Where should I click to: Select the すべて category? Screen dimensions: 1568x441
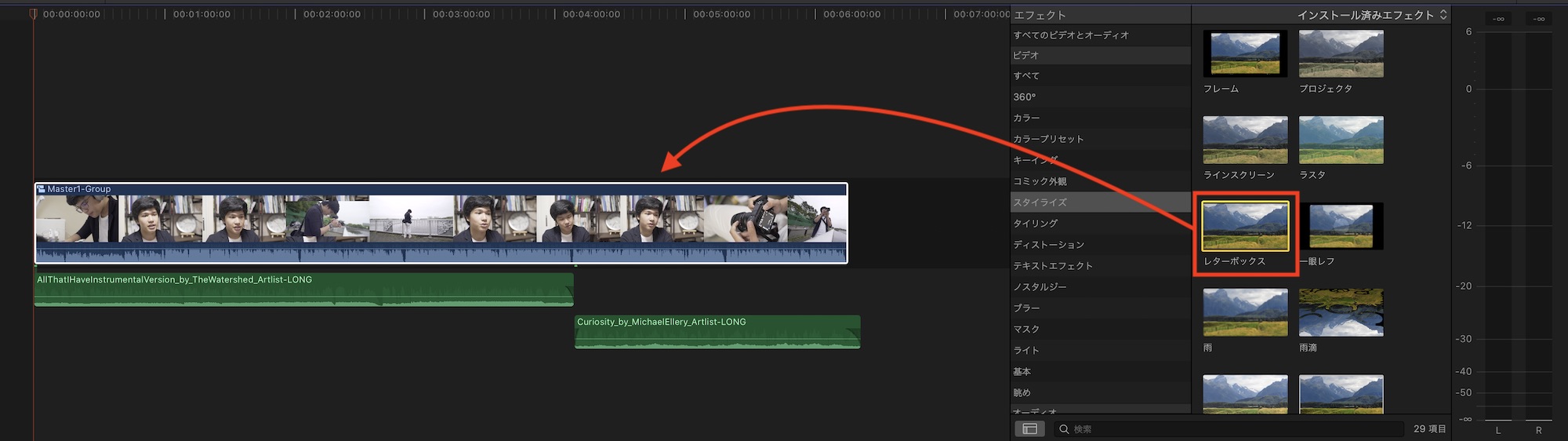(x=1100, y=76)
